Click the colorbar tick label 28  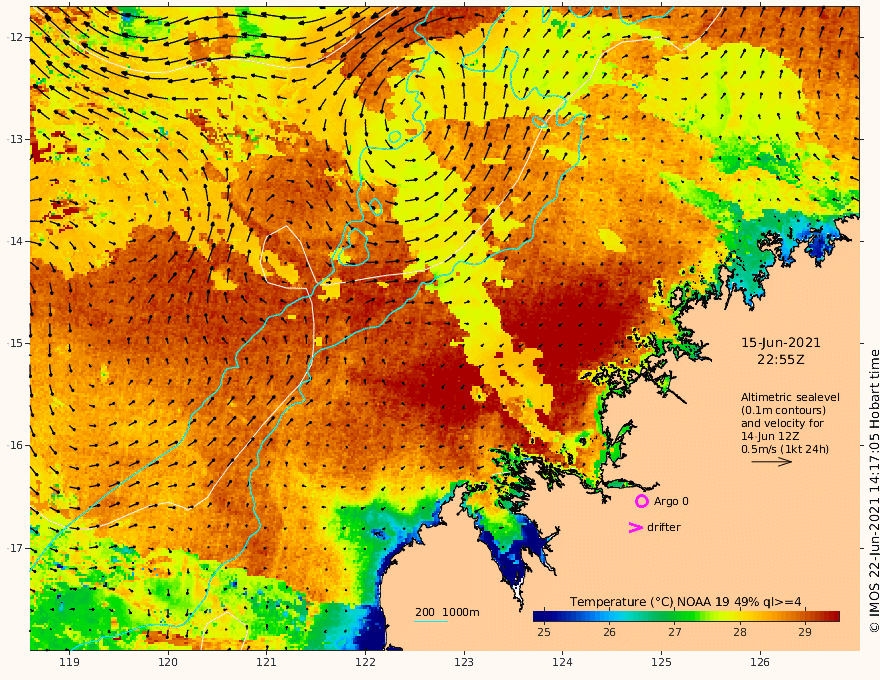740,632
